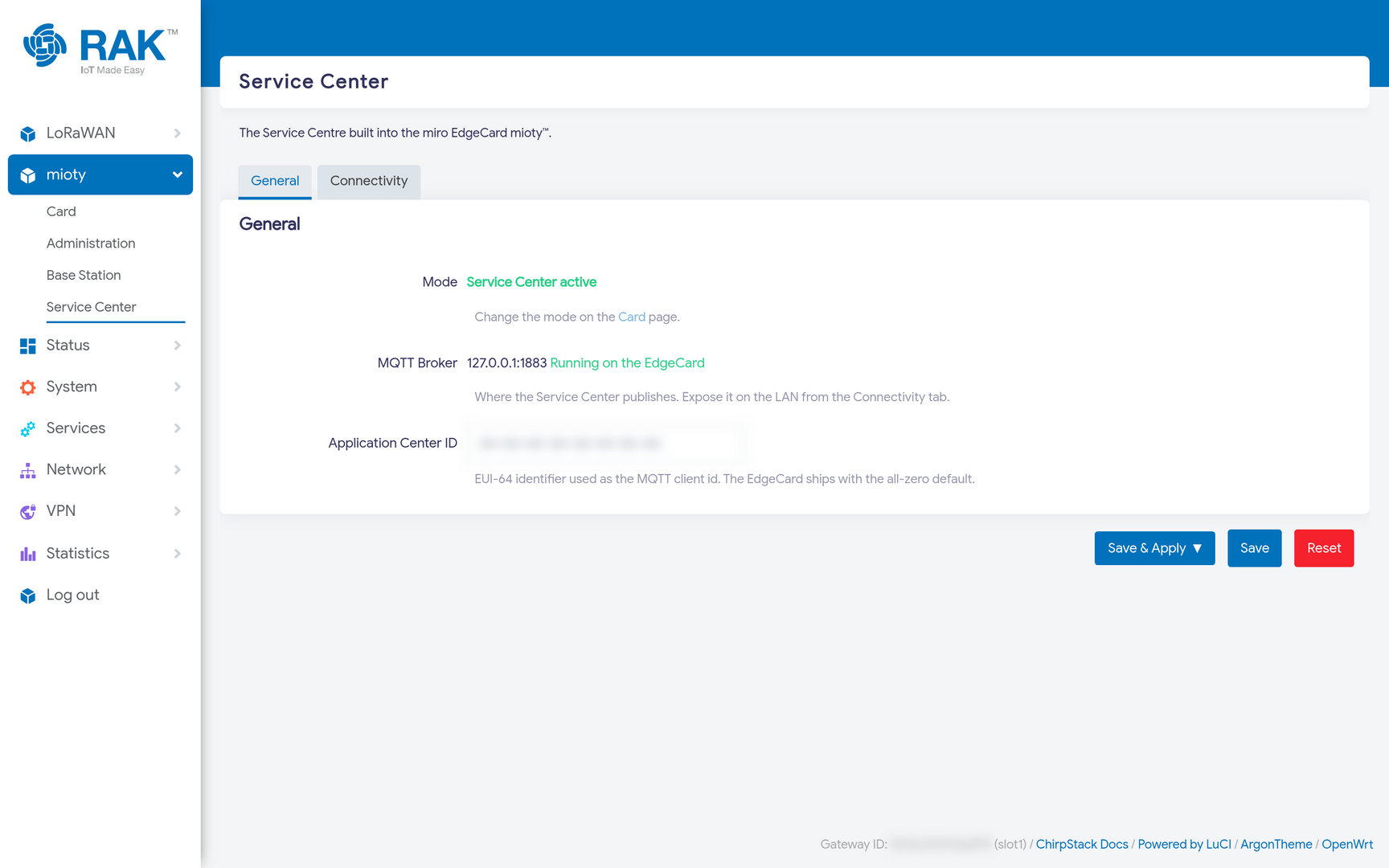Image resolution: width=1389 pixels, height=868 pixels.
Task: Switch to the General tab
Action: [x=275, y=182]
